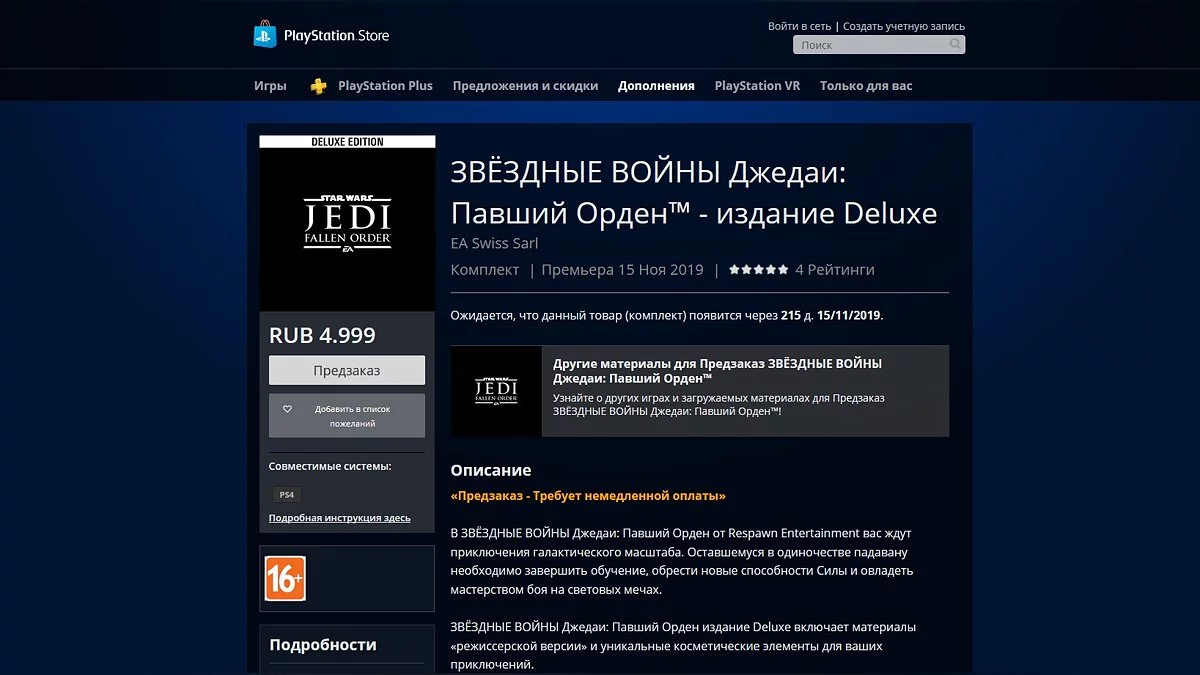Click the five-star rating icons
The height and width of the screenshot is (675, 1200).
tap(758, 270)
